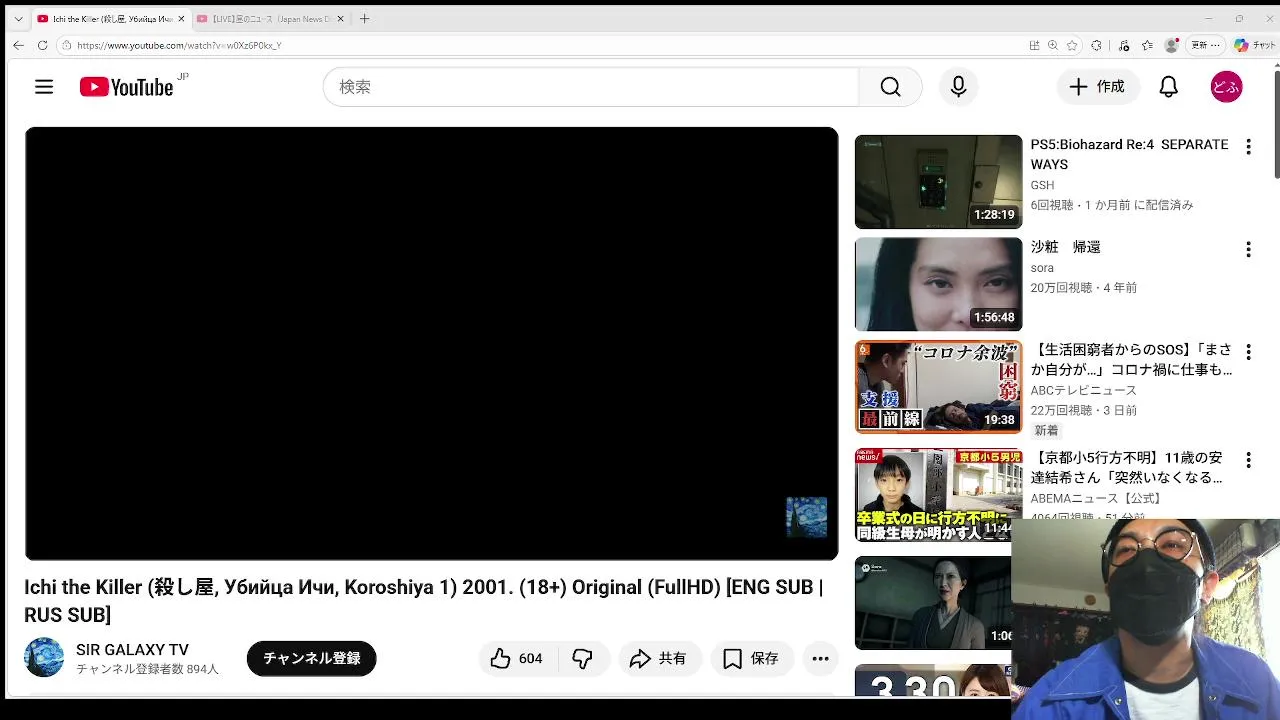Open browser profile avatar in toolbar
Screen dimensions: 1280x720
1171,45
